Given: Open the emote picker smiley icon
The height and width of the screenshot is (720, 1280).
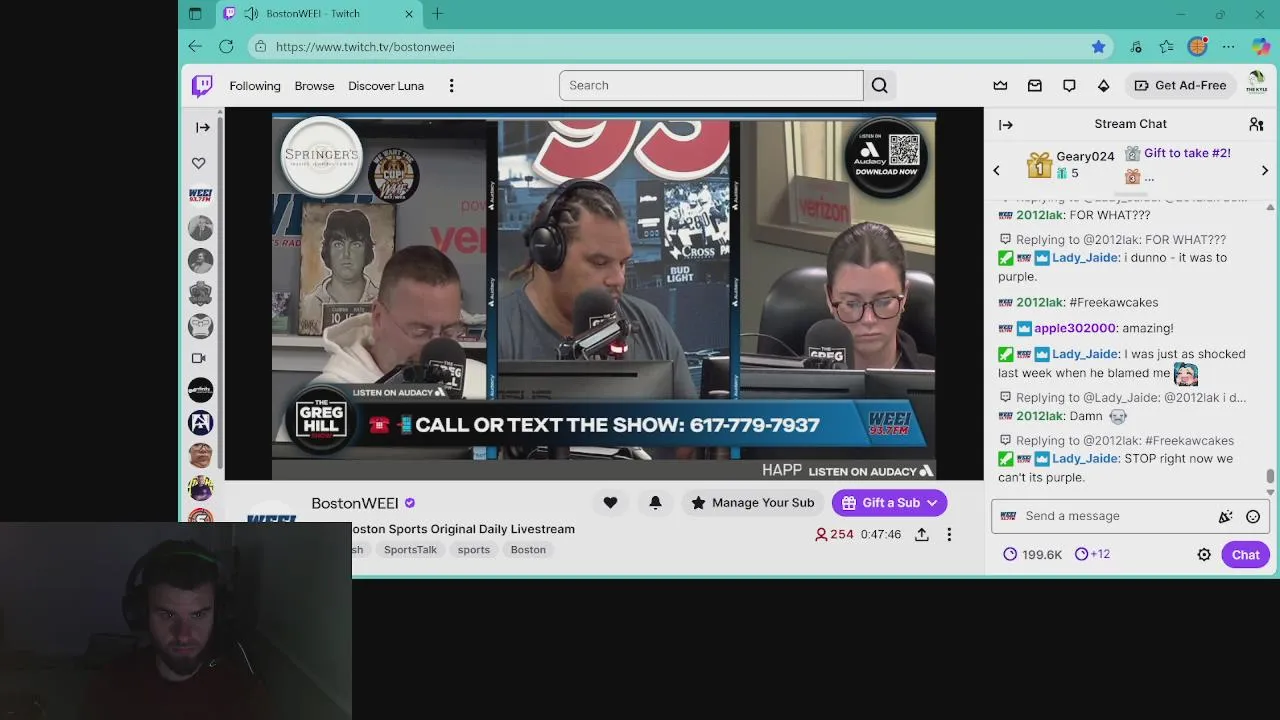Looking at the screenshot, I should pos(1253,517).
